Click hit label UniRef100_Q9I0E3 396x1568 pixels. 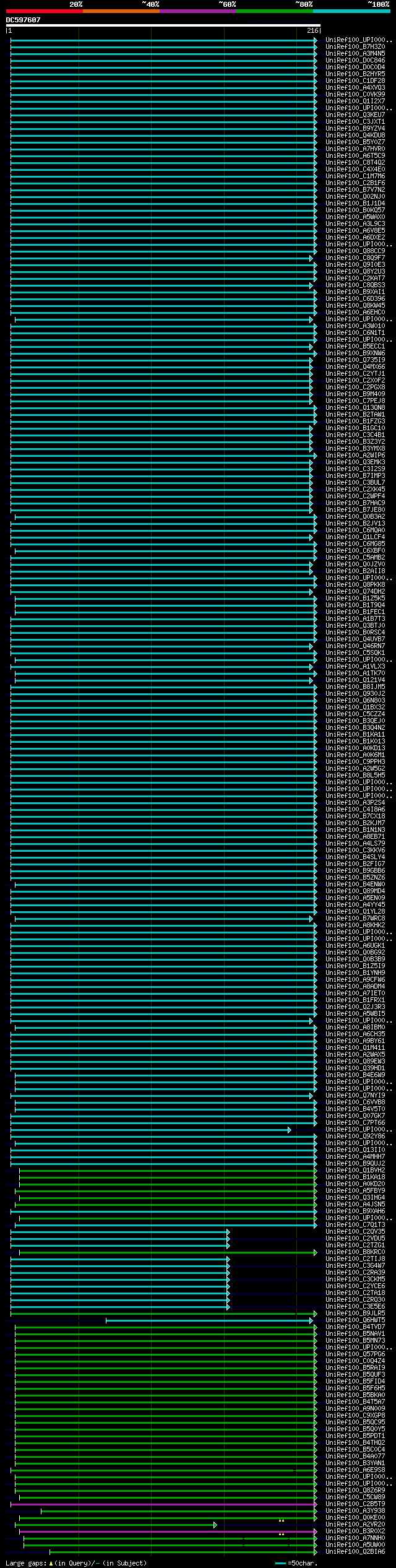[355, 264]
